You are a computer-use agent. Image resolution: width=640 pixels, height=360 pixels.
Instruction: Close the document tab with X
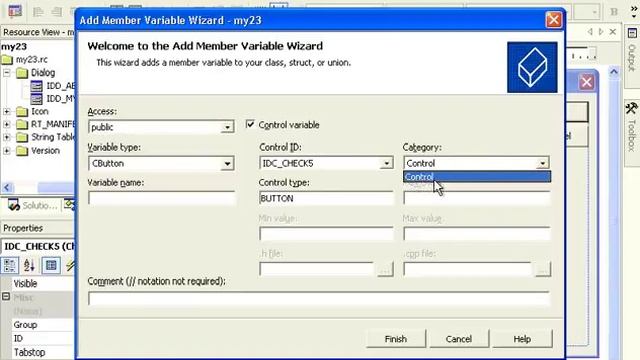[613, 31]
